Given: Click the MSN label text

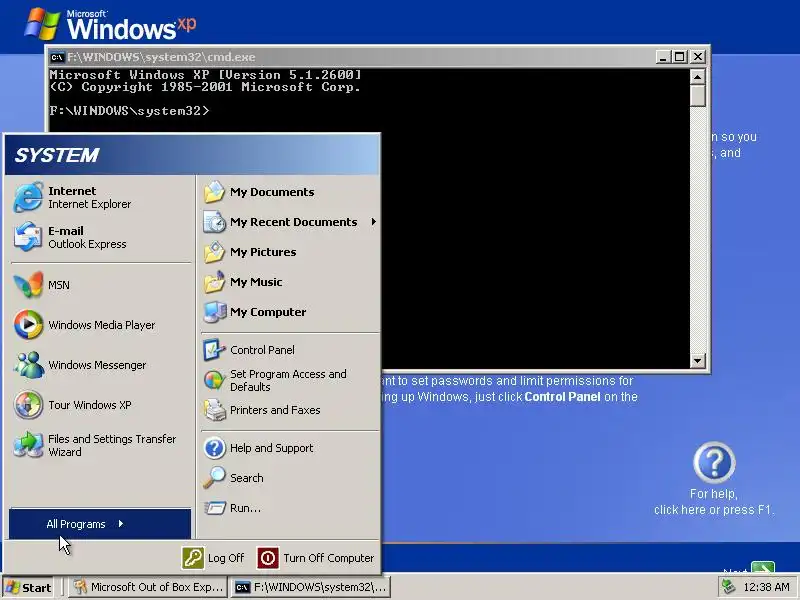Looking at the screenshot, I should tap(59, 285).
